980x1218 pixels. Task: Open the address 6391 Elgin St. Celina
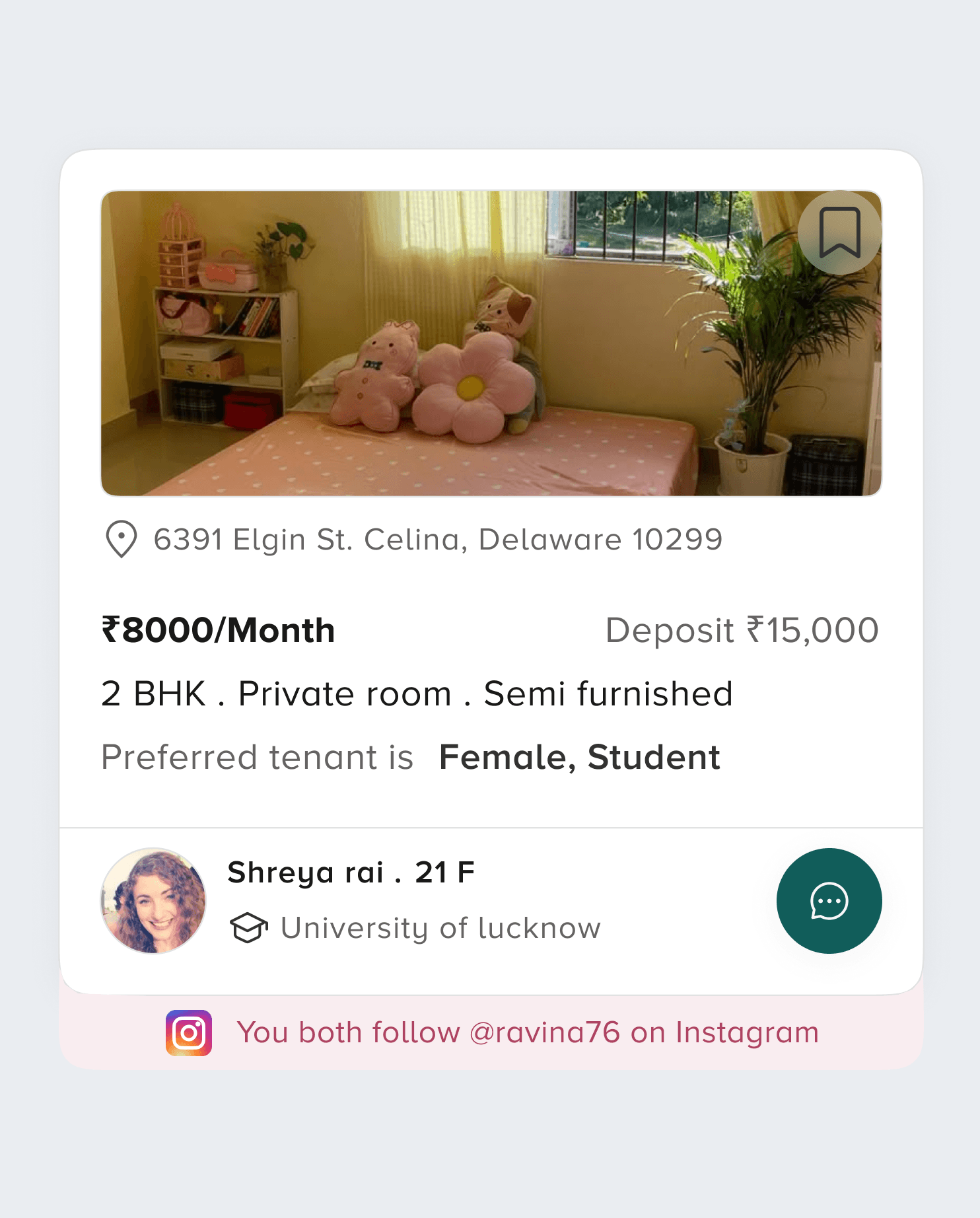coord(438,540)
